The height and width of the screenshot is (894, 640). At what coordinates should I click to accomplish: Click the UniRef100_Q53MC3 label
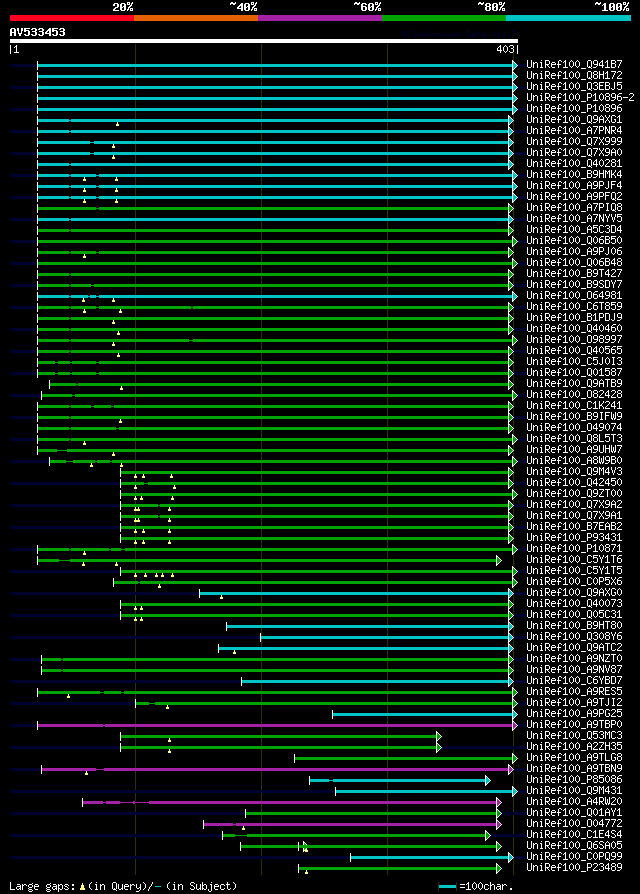click(574, 736)
